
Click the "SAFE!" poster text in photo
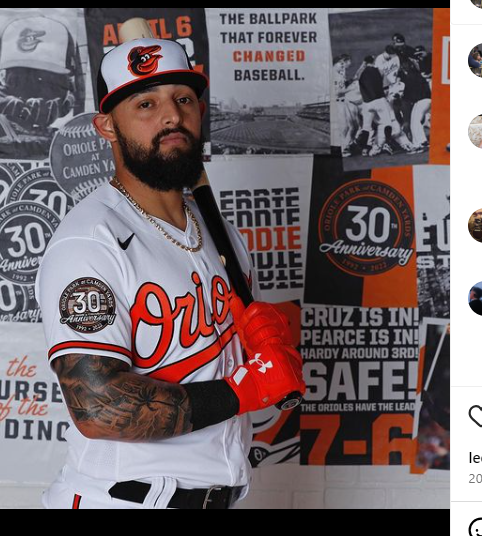coord(360,380)
